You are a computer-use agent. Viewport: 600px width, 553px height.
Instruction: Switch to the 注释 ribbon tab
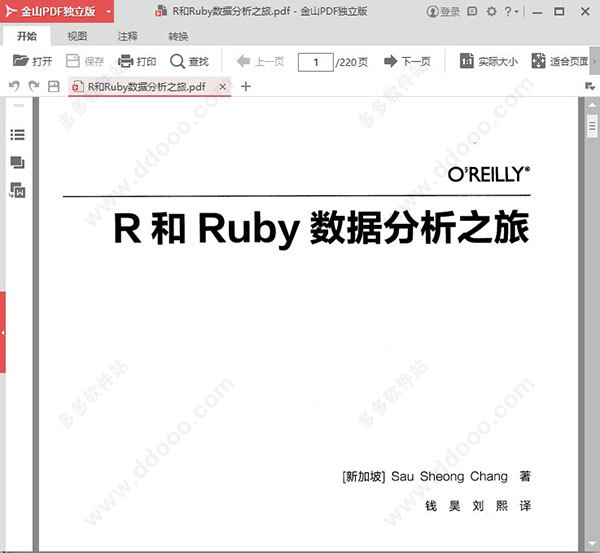tap(127, 36)
